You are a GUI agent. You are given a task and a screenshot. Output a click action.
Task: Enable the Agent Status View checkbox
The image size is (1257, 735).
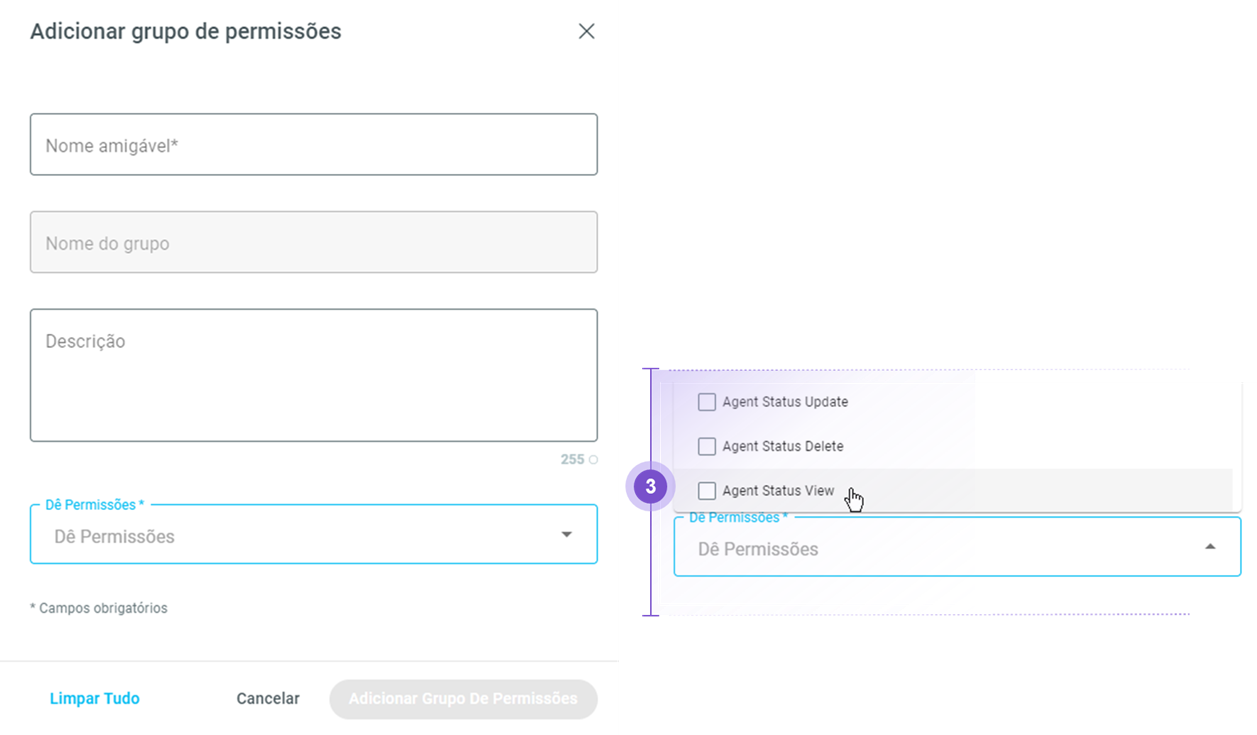point(707,491)
